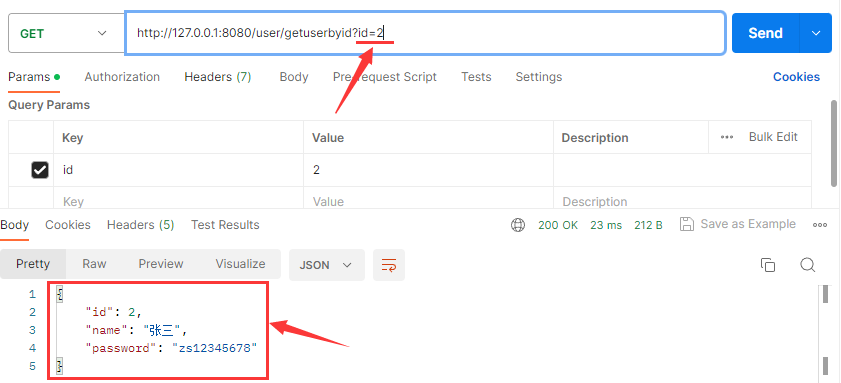Select the Raw view
Image resolution: width=841 pixels, height=383 pixels.
click(x=94, y=264)
